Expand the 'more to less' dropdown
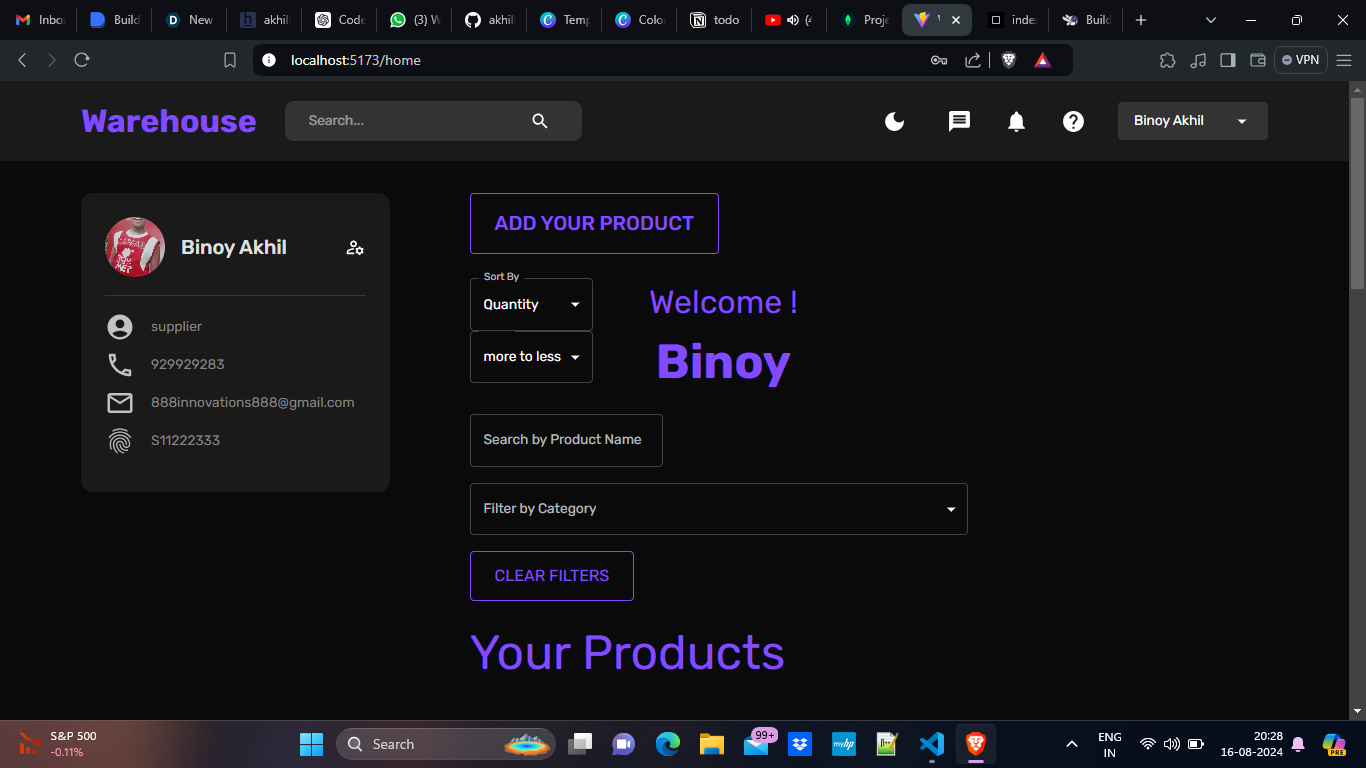 tap(531, 356)
